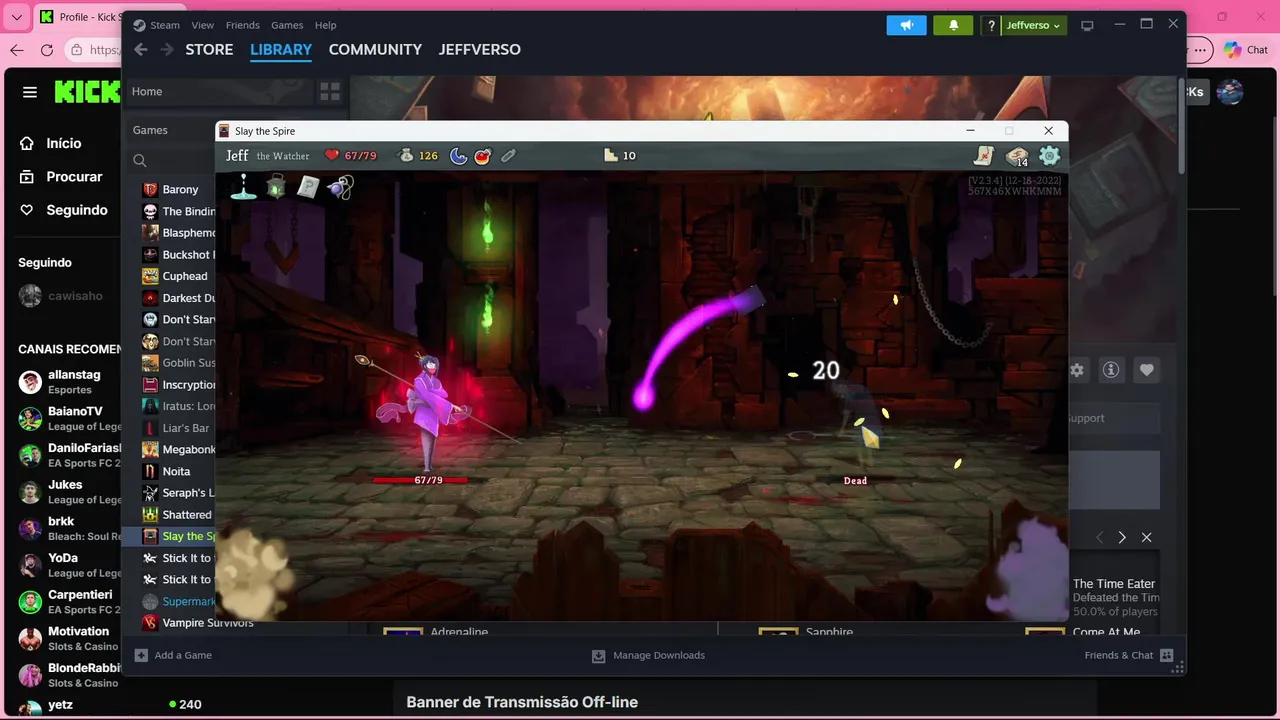Select Cuphead in the game list
The width and height of the screenshot is (1280, 720).
coord(178,276)
